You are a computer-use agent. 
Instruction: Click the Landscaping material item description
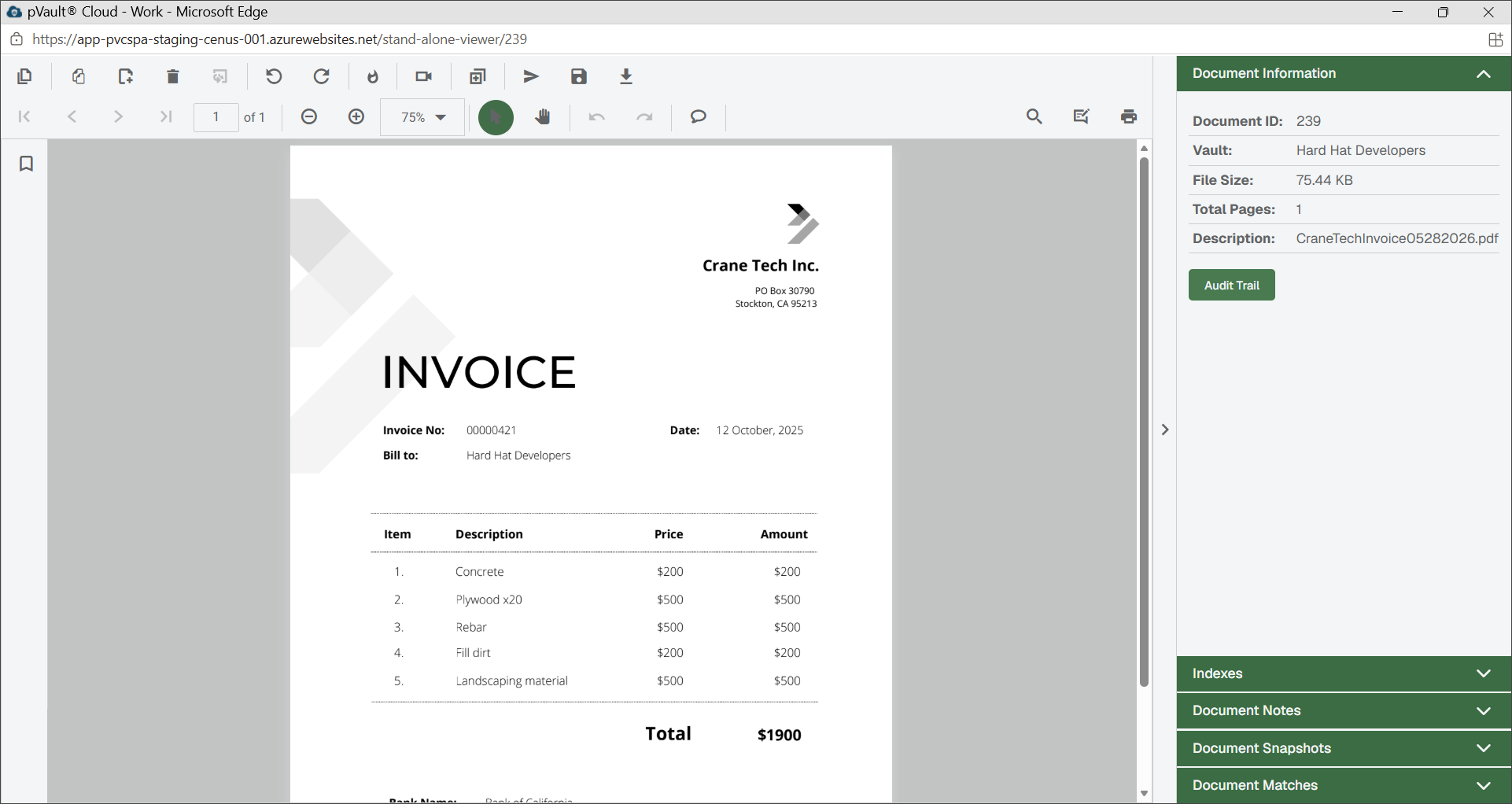tap(512, 680)
